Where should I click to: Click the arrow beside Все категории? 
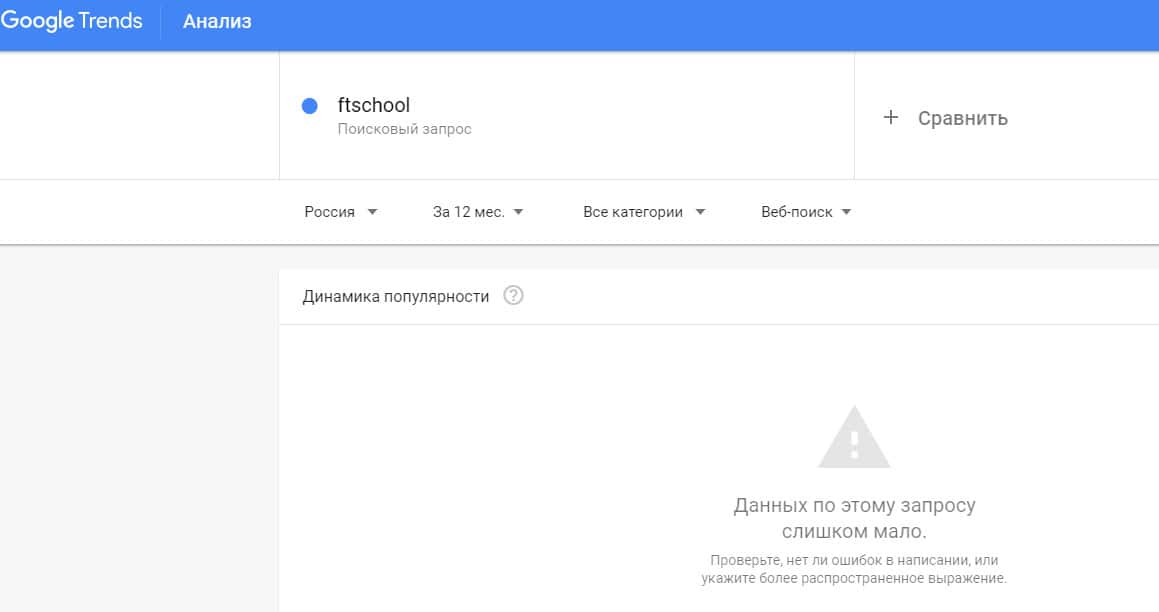(x=700, y=212)
